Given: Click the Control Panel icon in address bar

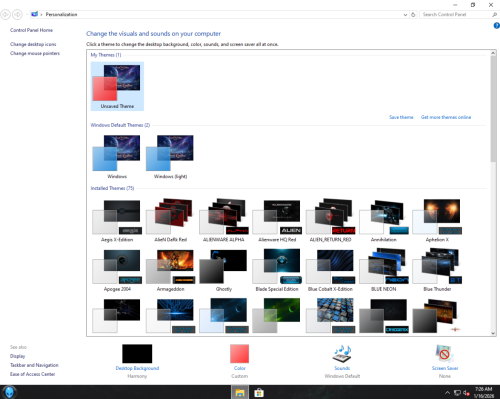Looking at the screenshot, I should (34, 14).
